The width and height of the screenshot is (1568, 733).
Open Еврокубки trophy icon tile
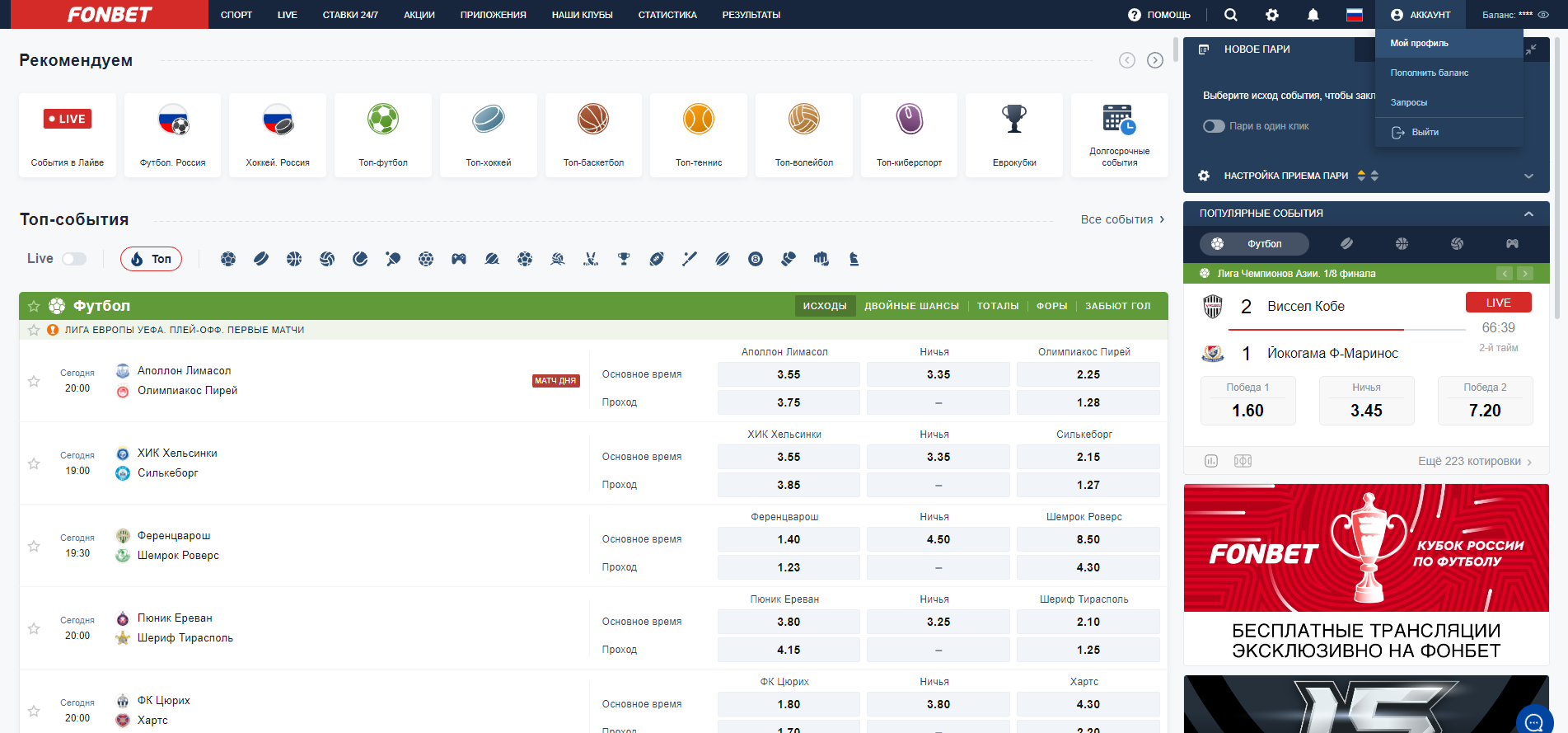1014,134
